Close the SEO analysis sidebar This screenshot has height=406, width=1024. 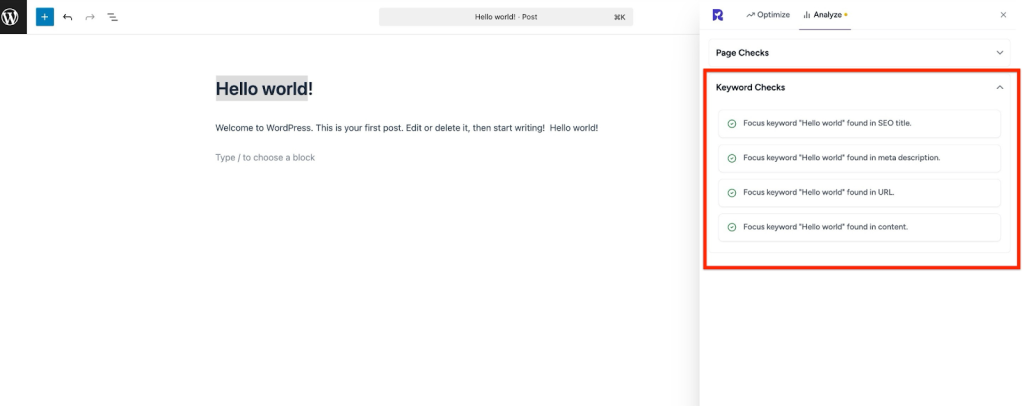pos(1003,15)
